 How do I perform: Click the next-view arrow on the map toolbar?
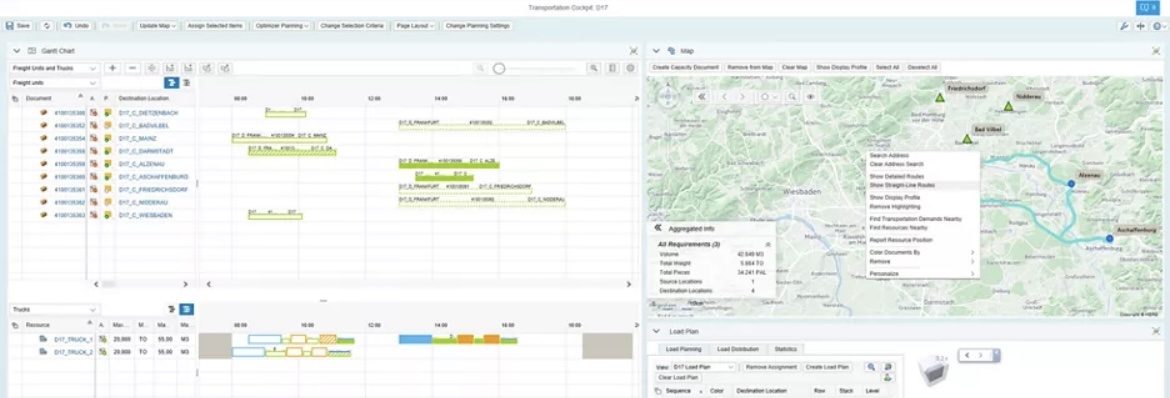point(742,96)
